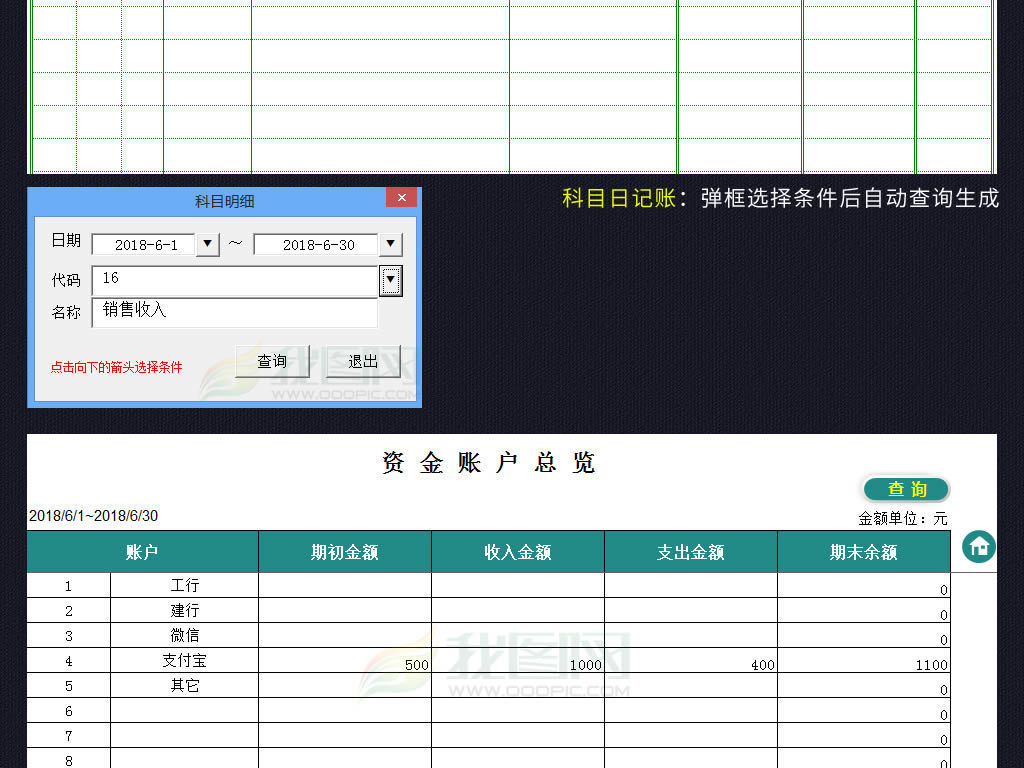Expand the 代码 code selection dropdown
This screenshot has width=1024, height=768.
pos(390,280)
